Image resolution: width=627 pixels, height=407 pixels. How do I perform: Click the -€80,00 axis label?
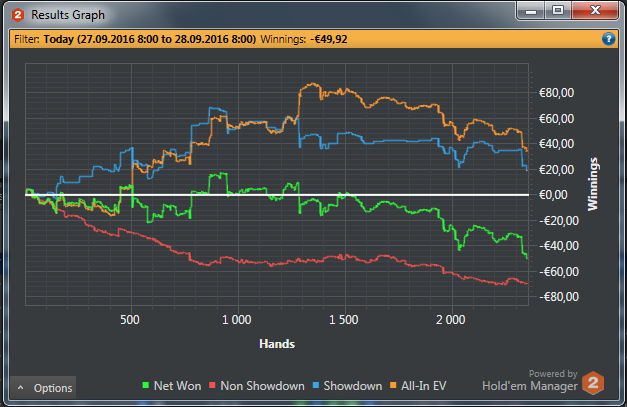pos(559,297)
